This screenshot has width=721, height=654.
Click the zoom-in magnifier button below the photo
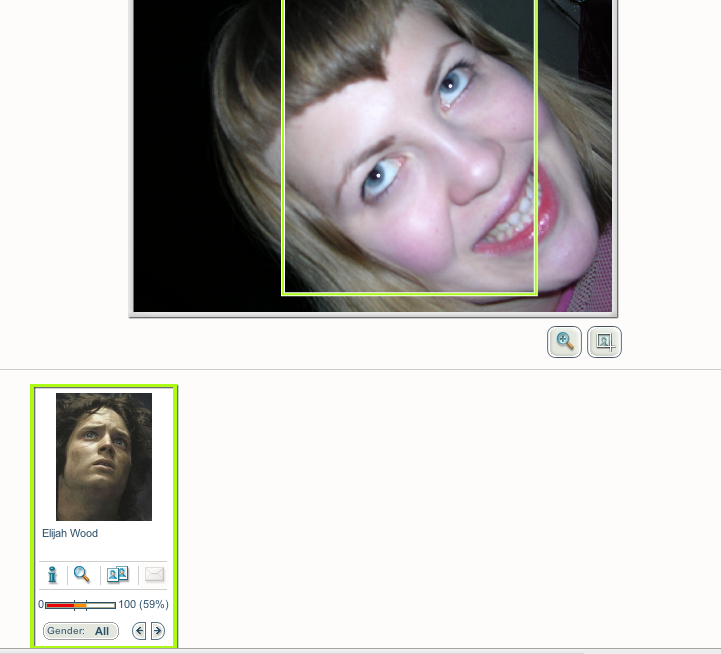click(x=565, y=342)
